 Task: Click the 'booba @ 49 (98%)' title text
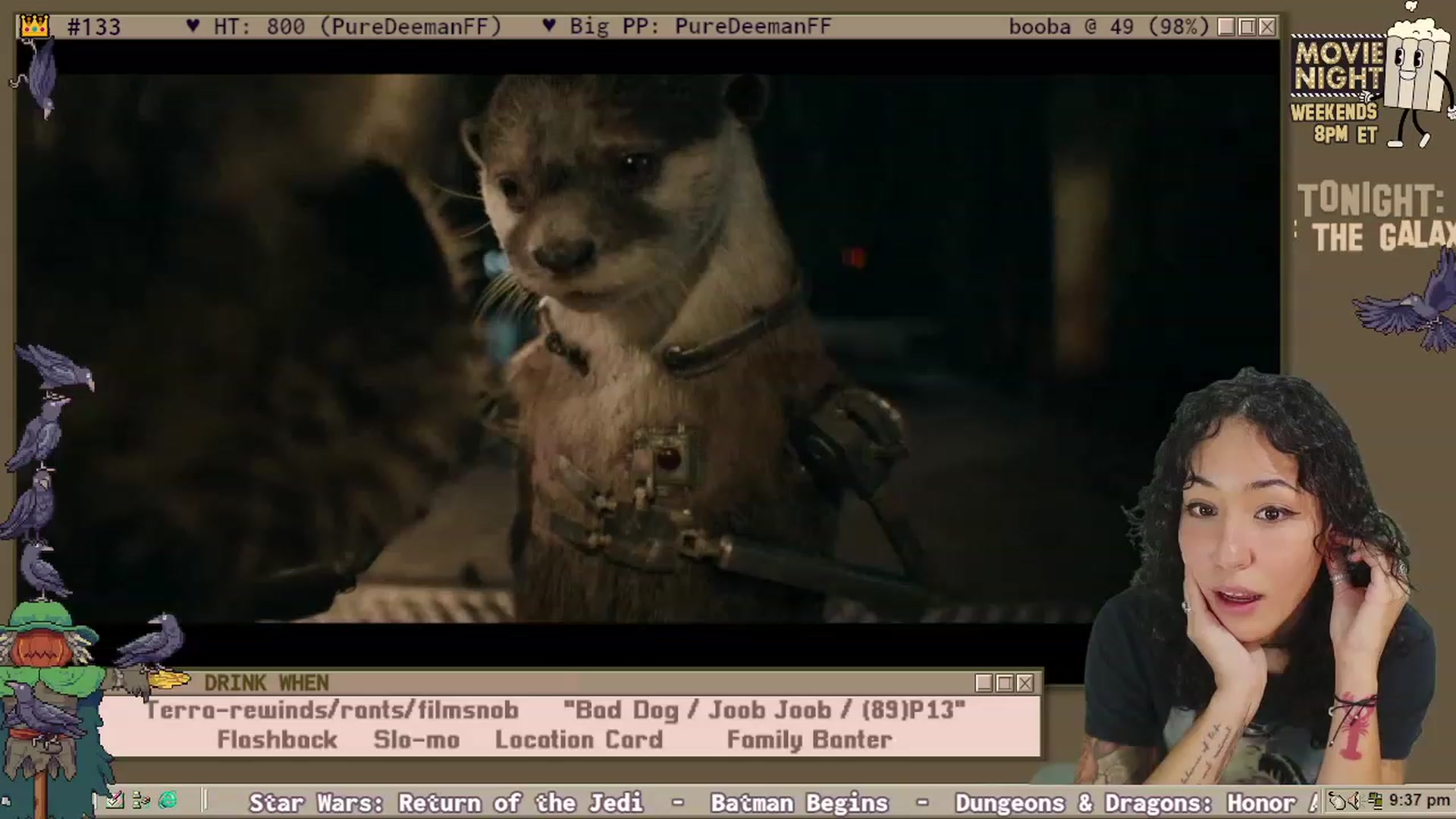(x=1109, y=27)
